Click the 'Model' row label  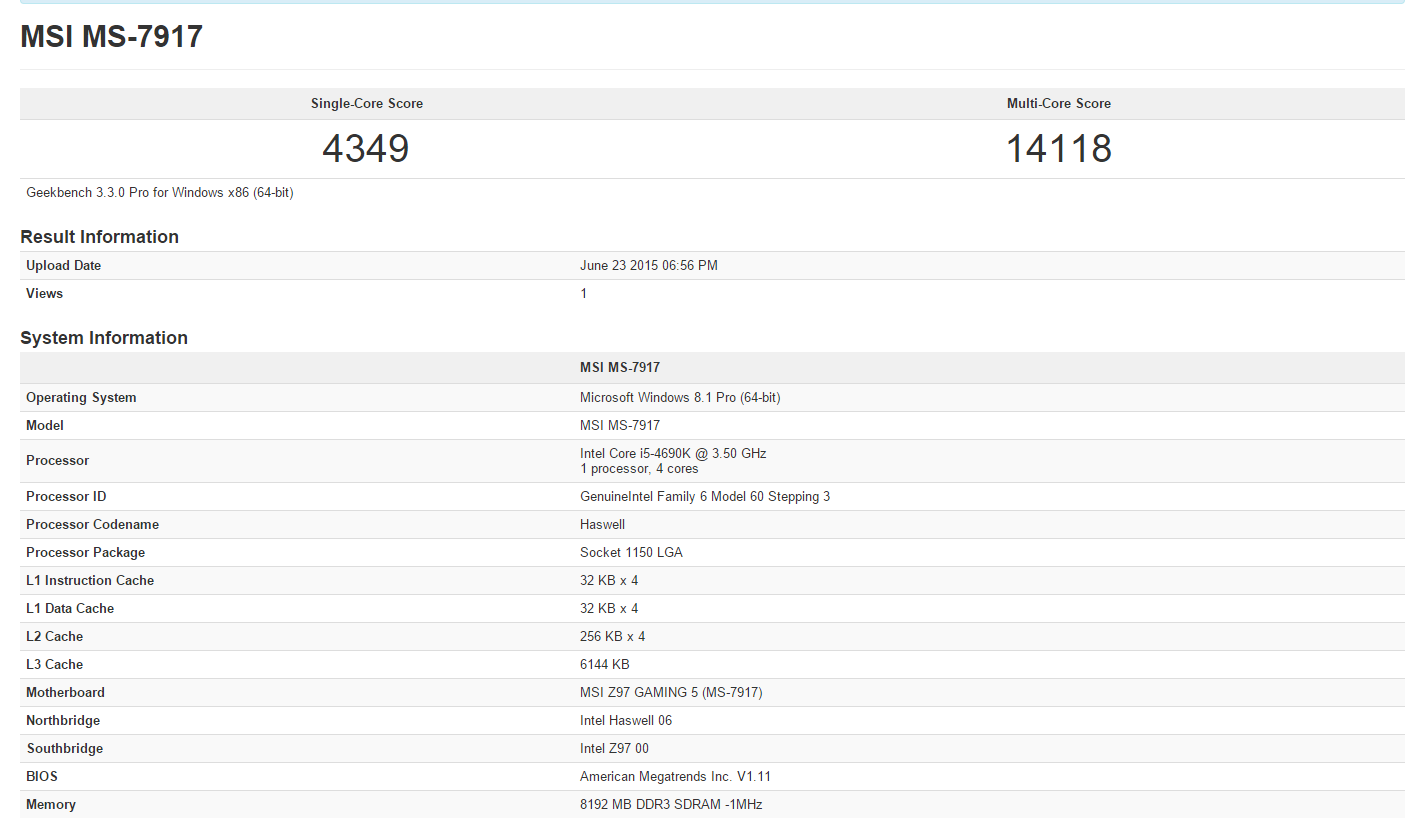pos(45,426)
